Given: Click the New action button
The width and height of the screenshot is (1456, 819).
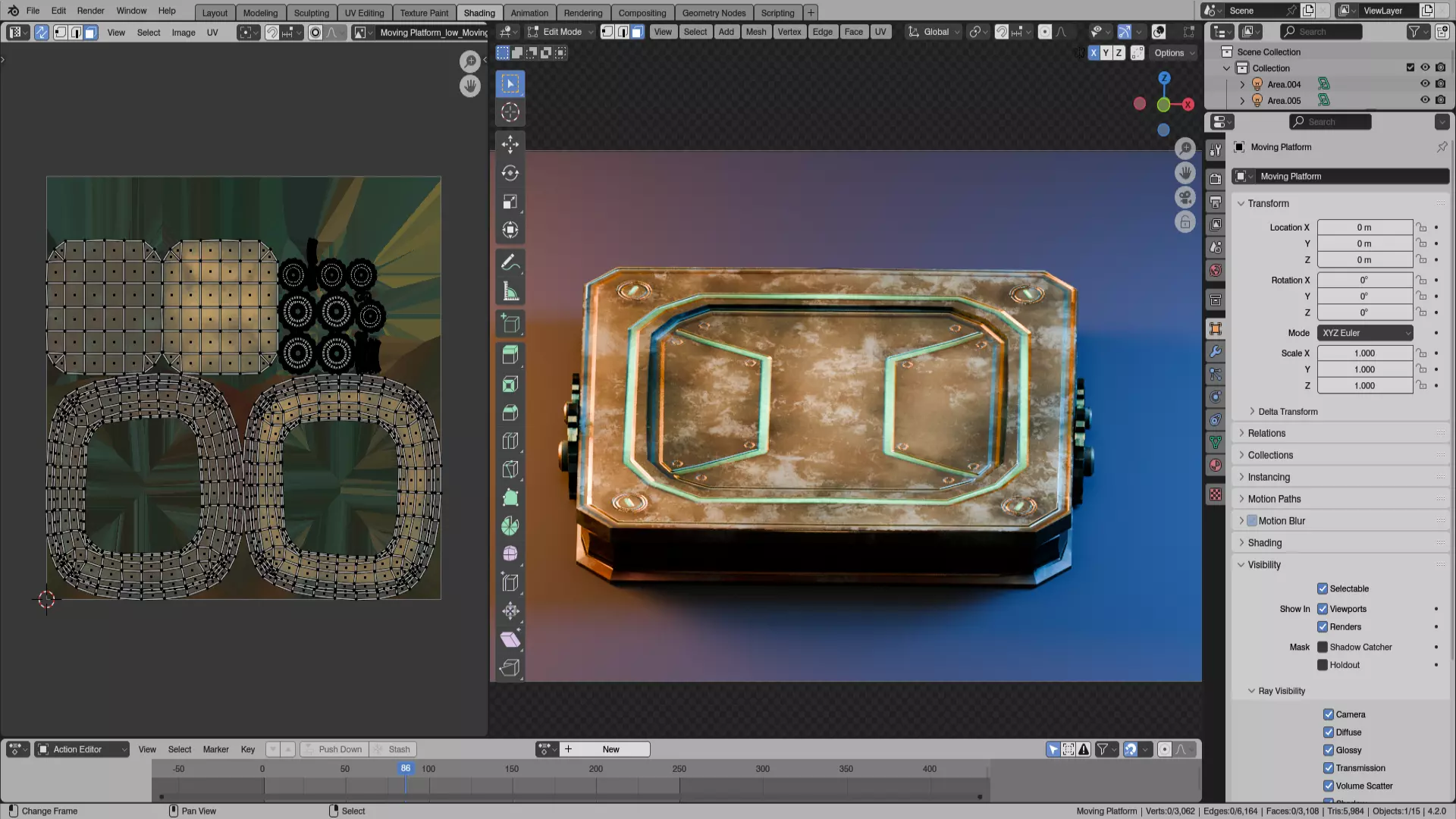Looking at the screenshot, I should [610, 749].
